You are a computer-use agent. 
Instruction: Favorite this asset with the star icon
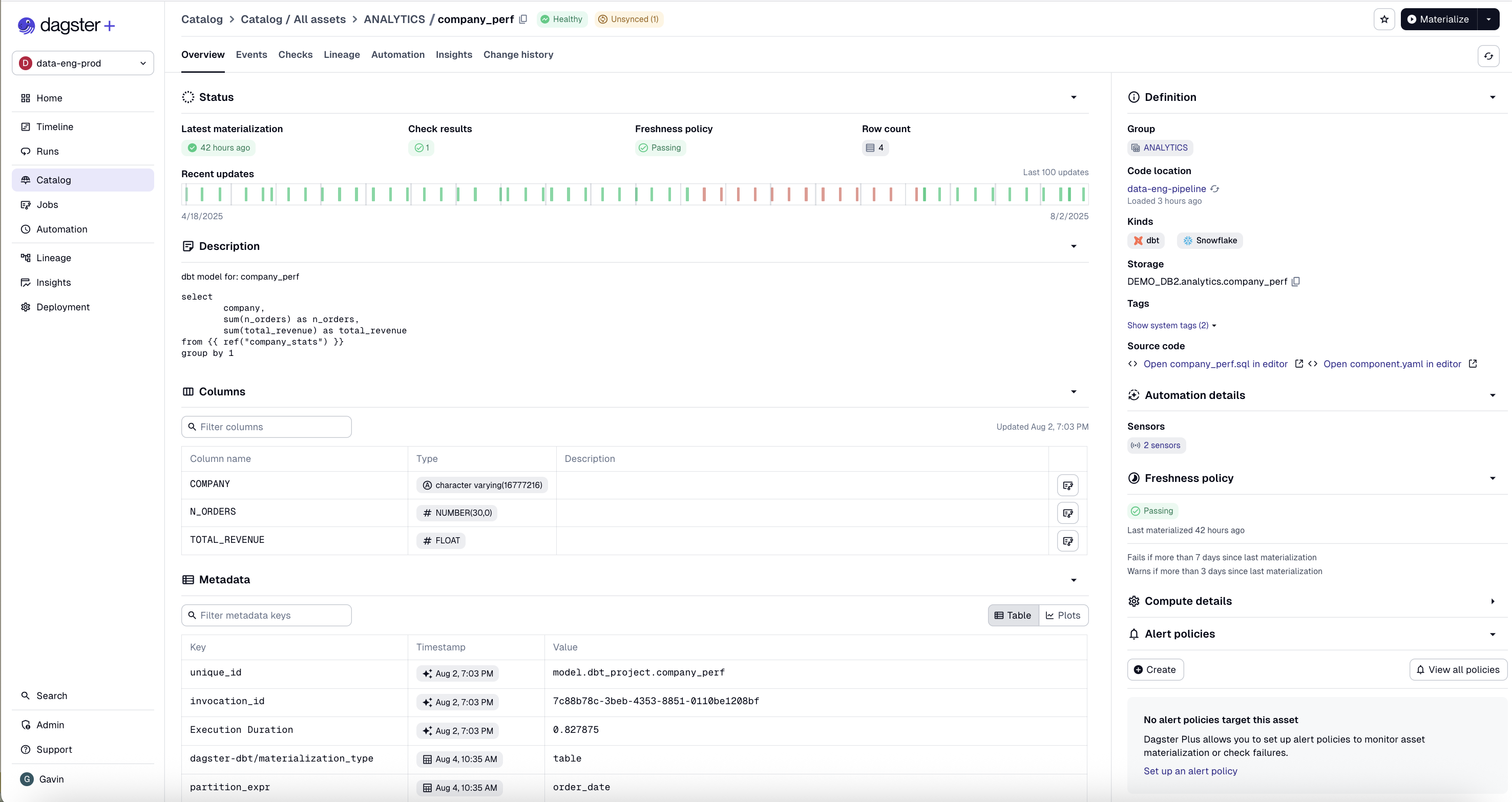(1384, 19)
